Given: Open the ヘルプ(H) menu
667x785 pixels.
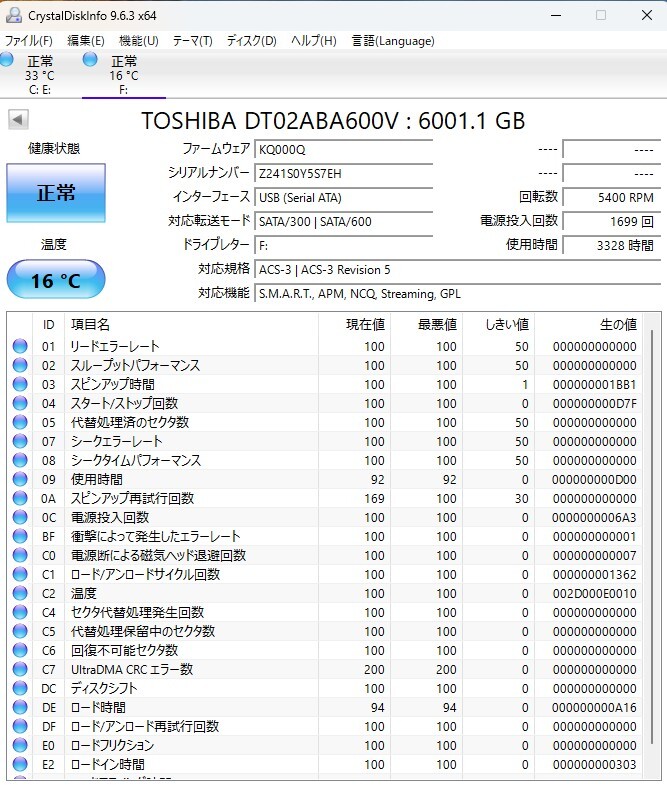Looking at the screenshot, I should click(x=313, y=41).
